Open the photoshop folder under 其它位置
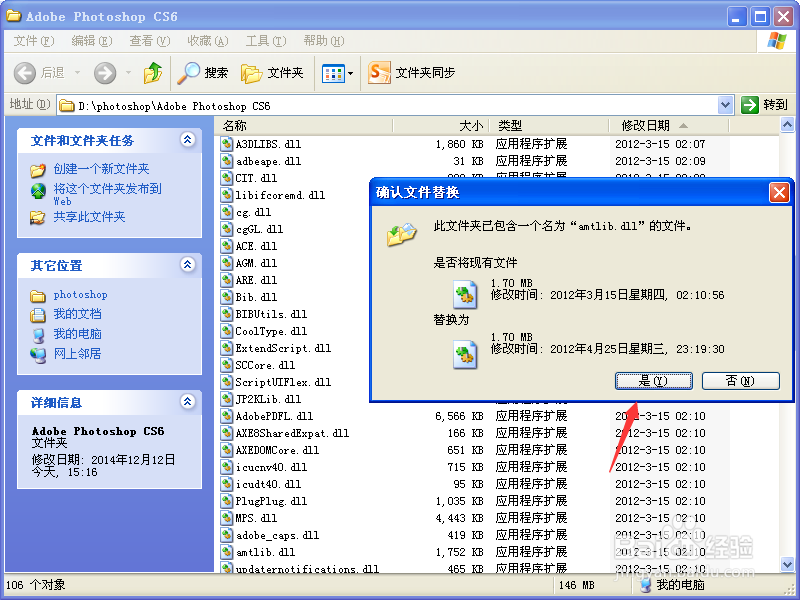Image resolution: width=800 pixels, height=600 pixels. (80, 294)
